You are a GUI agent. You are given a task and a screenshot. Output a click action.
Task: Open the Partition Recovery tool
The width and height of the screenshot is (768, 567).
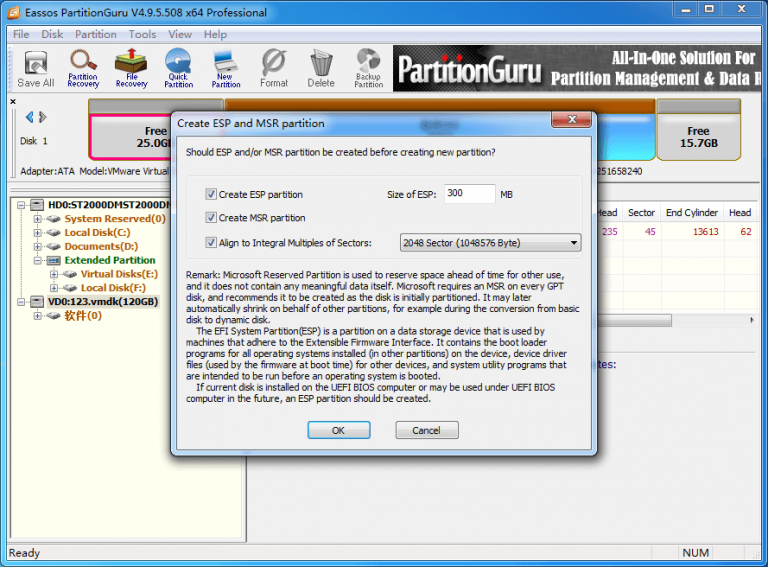[x=83, y=68]
